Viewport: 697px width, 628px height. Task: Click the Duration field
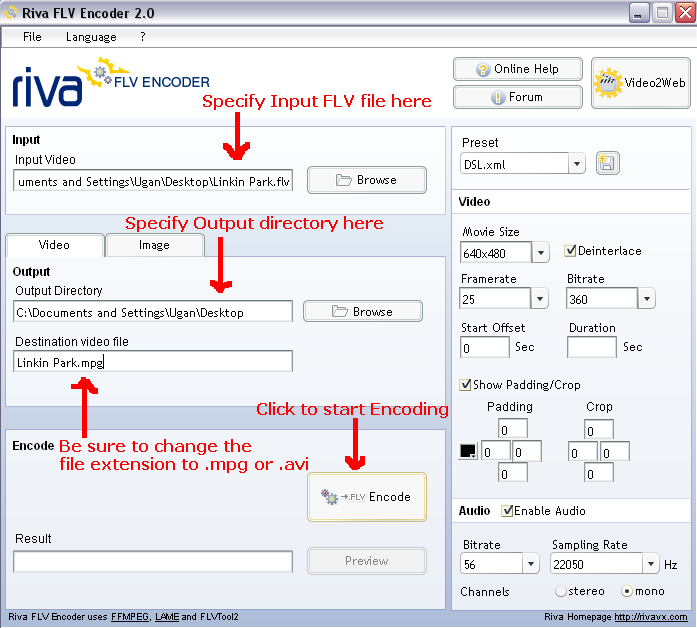pos(592,347)
